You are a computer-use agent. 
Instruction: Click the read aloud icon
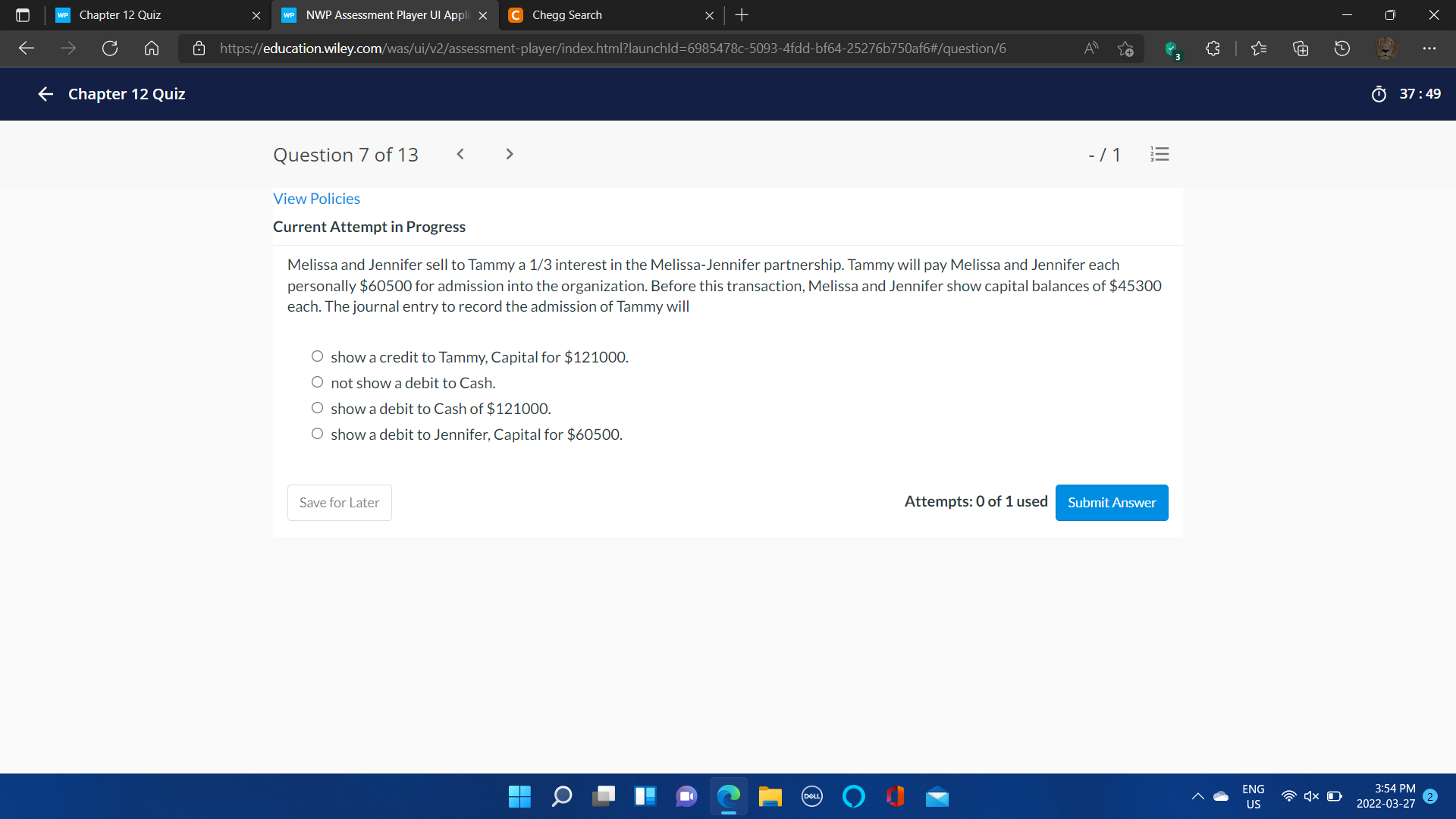[x=1090, y=49]
